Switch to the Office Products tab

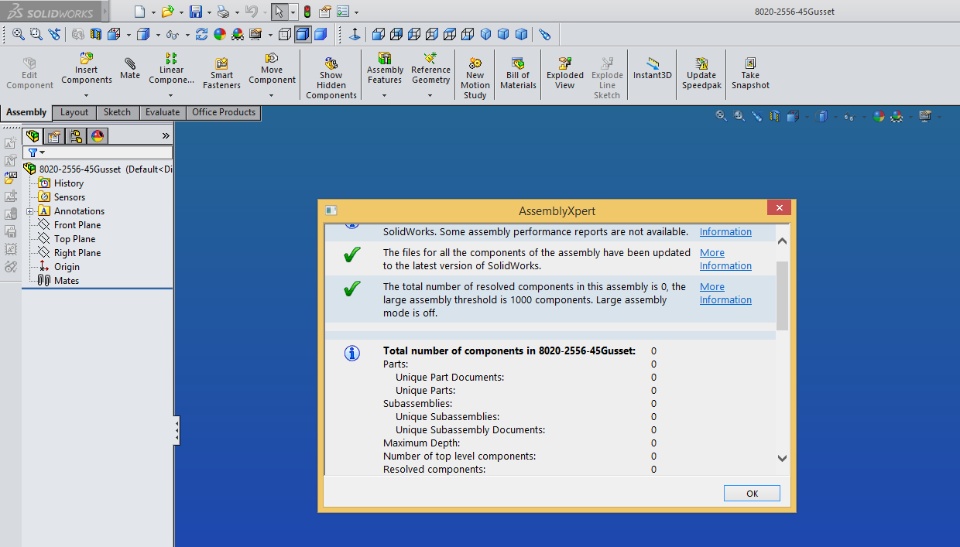click(x=223, y=112)
